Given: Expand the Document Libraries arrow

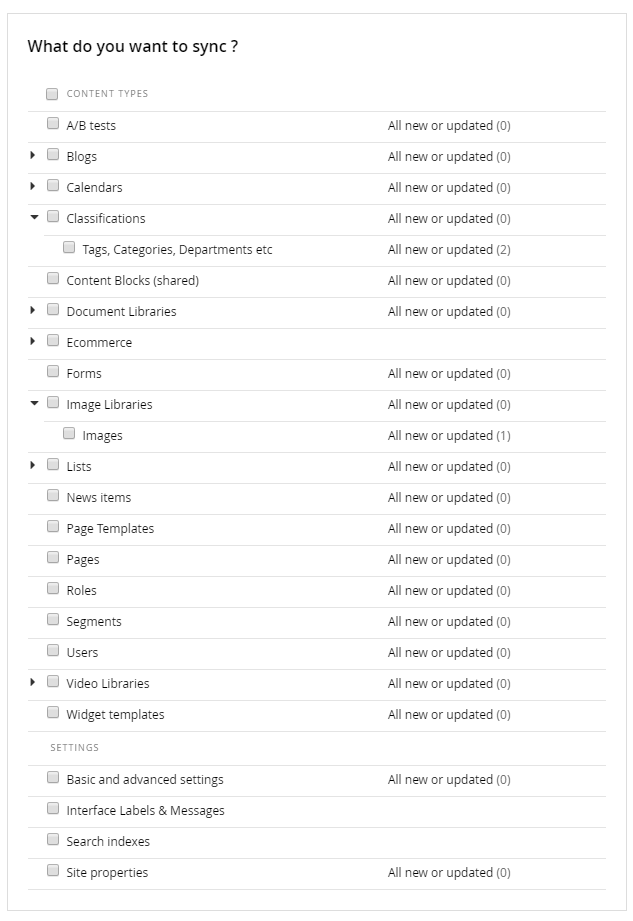Looking at the screenshot, I should [x=33, y=310].
